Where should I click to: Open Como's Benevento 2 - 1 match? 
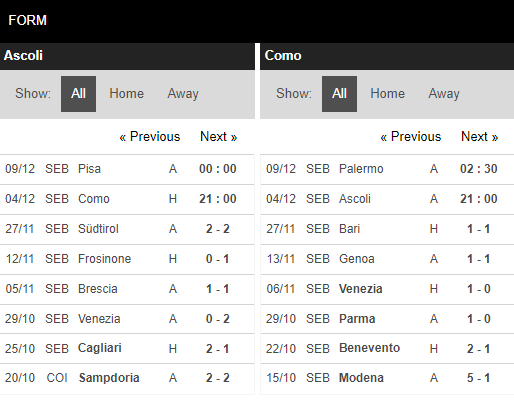pos(387,349)
